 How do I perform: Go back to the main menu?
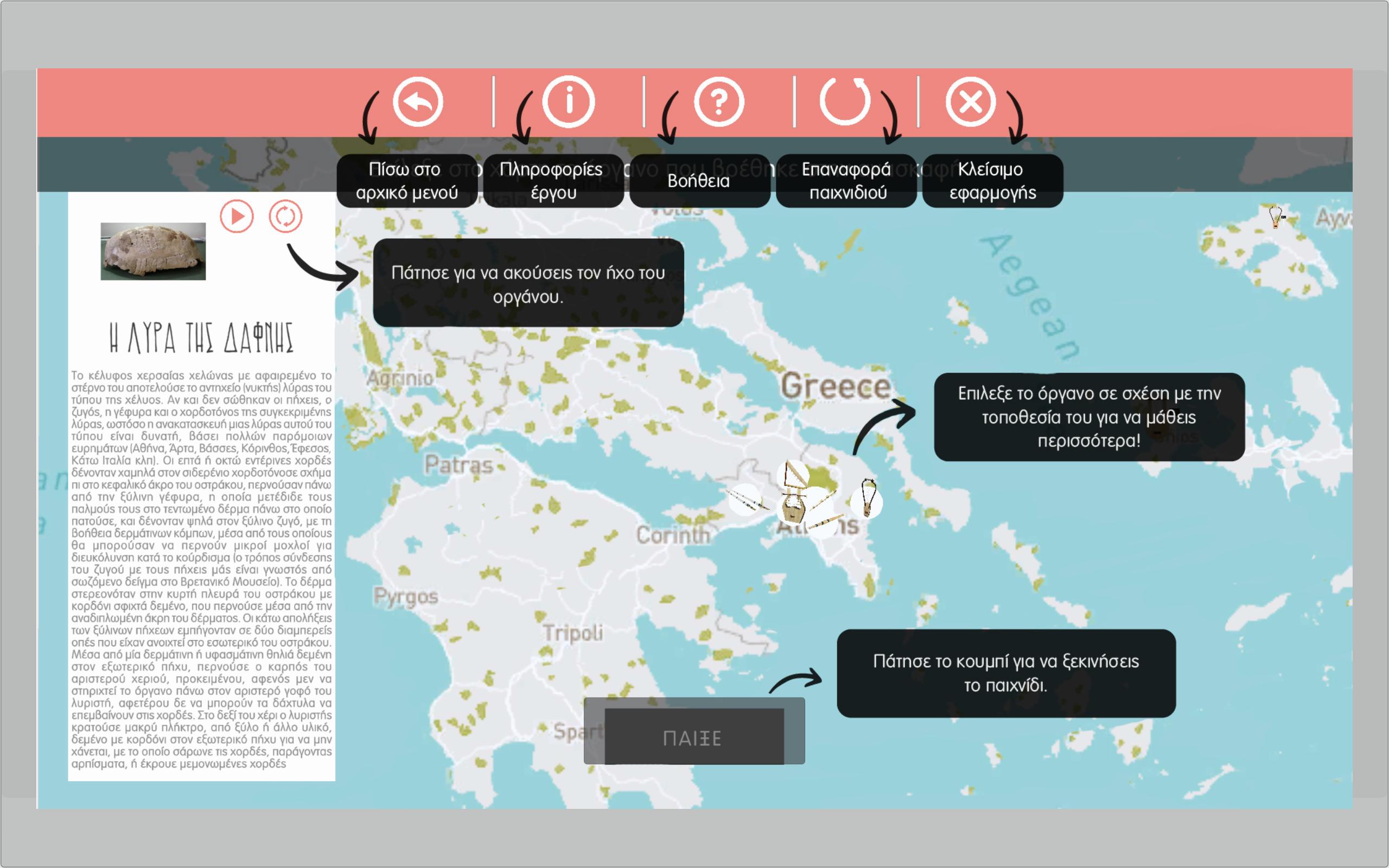click(418, 102)
